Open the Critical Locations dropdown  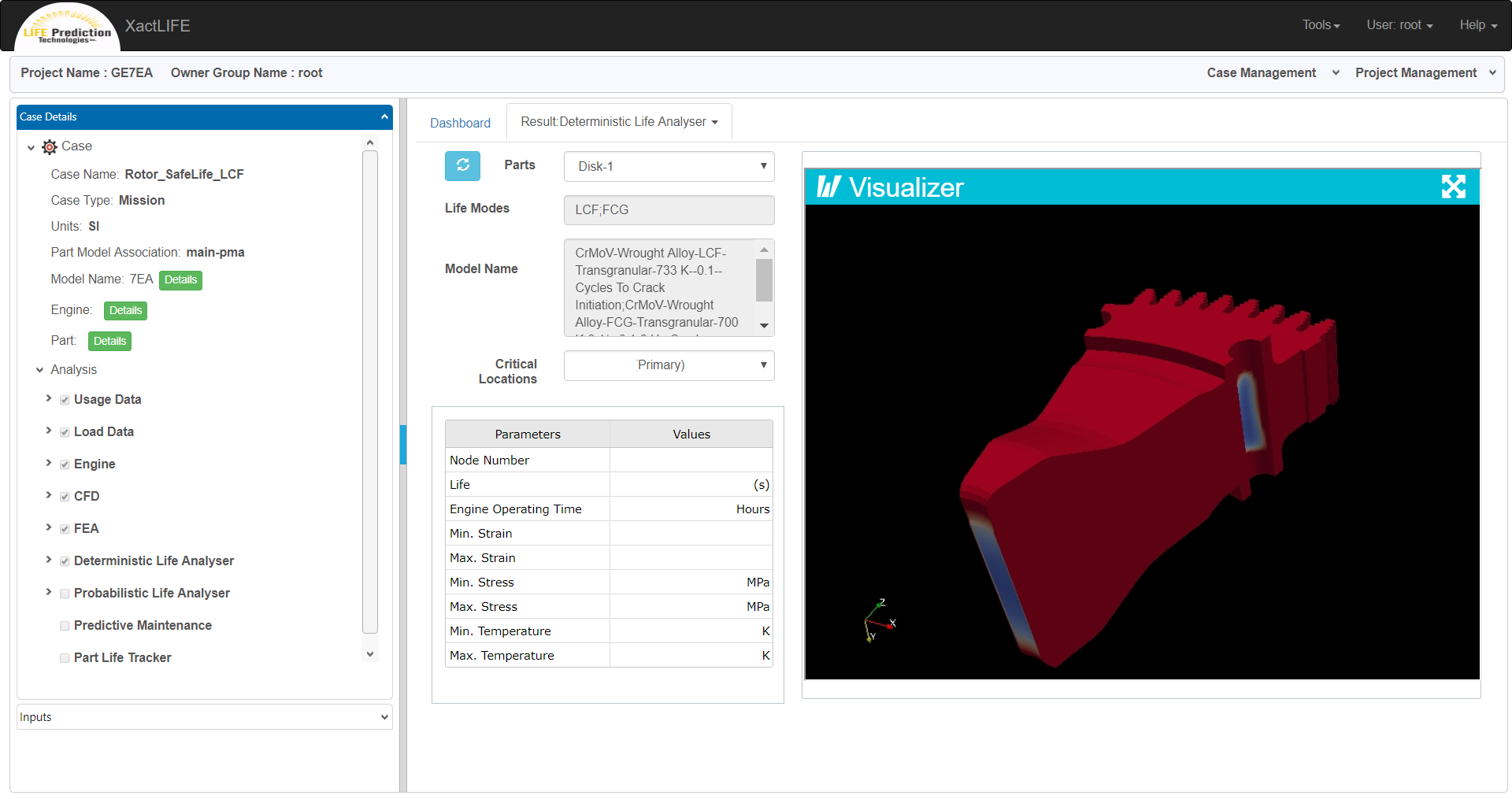pyautogui.click(x=669, y=365)
